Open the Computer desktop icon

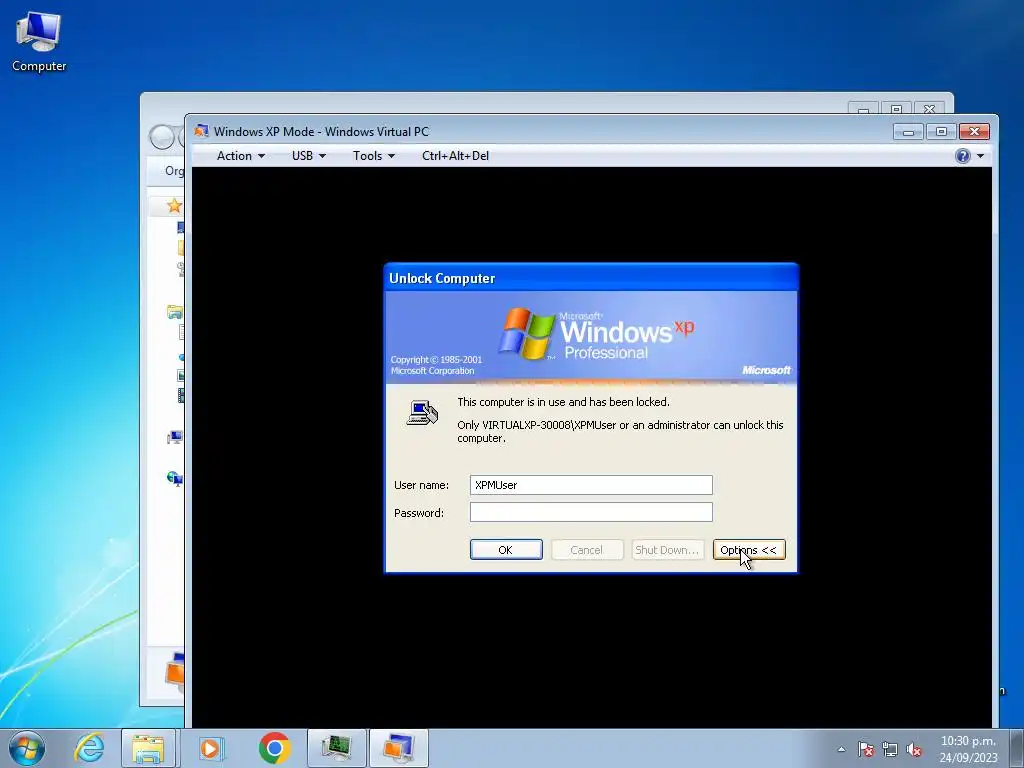[x=39, y=41]
